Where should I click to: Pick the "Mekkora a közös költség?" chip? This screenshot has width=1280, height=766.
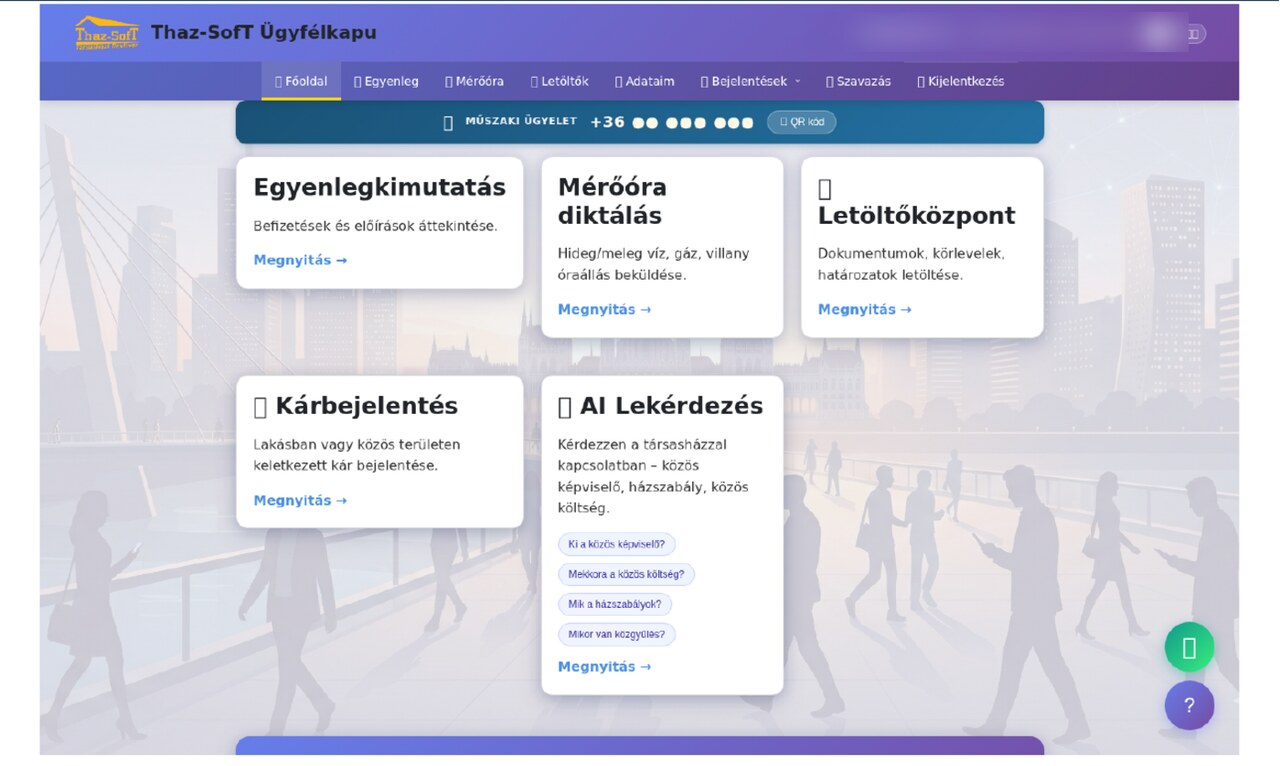626,574
